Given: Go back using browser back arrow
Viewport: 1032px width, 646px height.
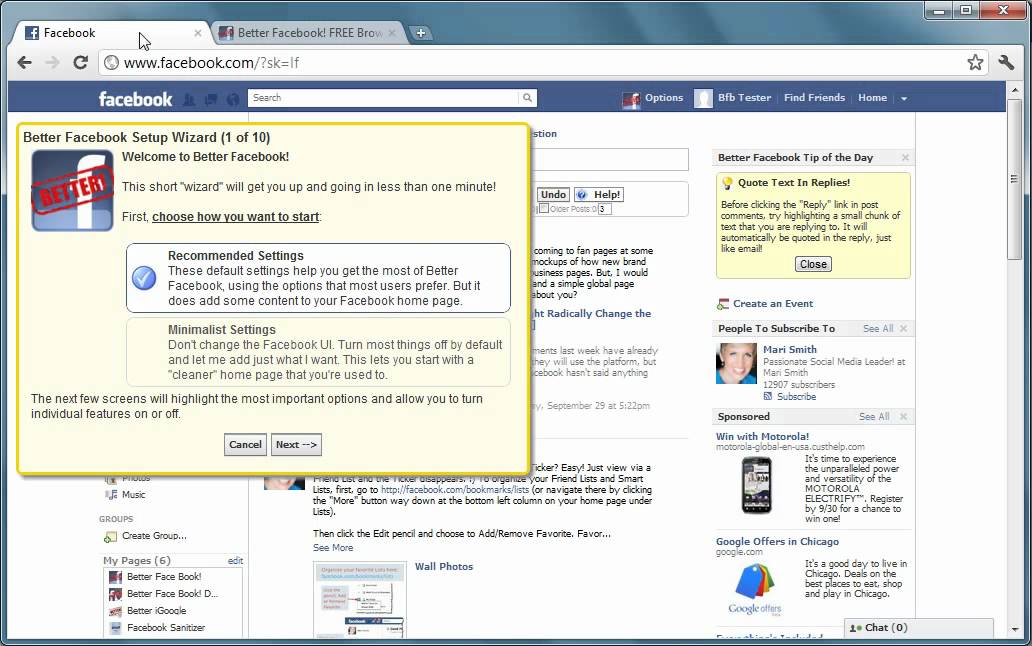Looking at the screenshot, I should [x=24, y=62].
